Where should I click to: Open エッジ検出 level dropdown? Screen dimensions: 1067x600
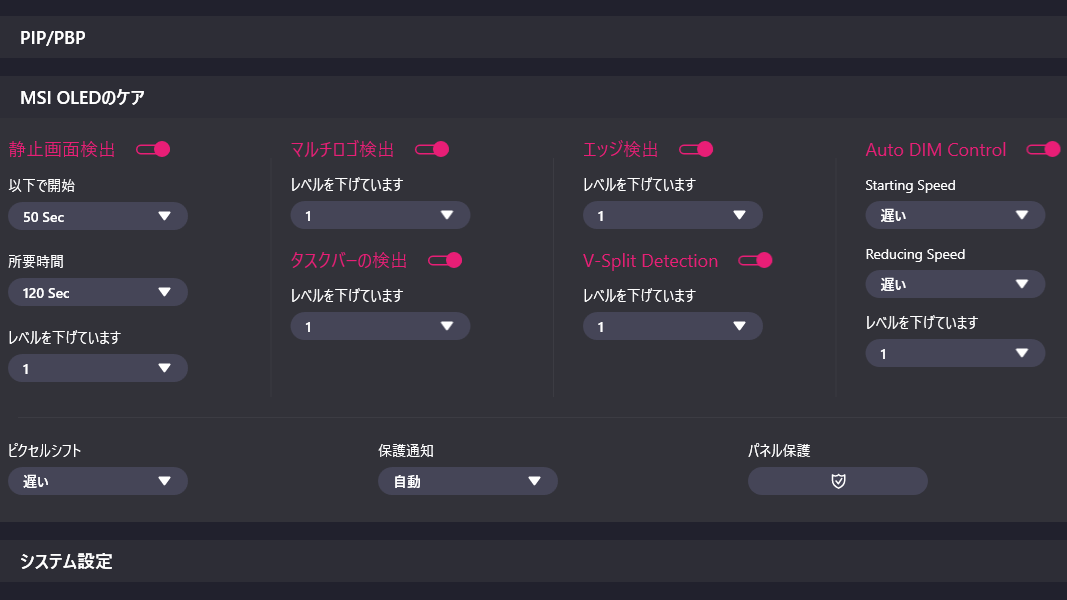click(673, 215)
